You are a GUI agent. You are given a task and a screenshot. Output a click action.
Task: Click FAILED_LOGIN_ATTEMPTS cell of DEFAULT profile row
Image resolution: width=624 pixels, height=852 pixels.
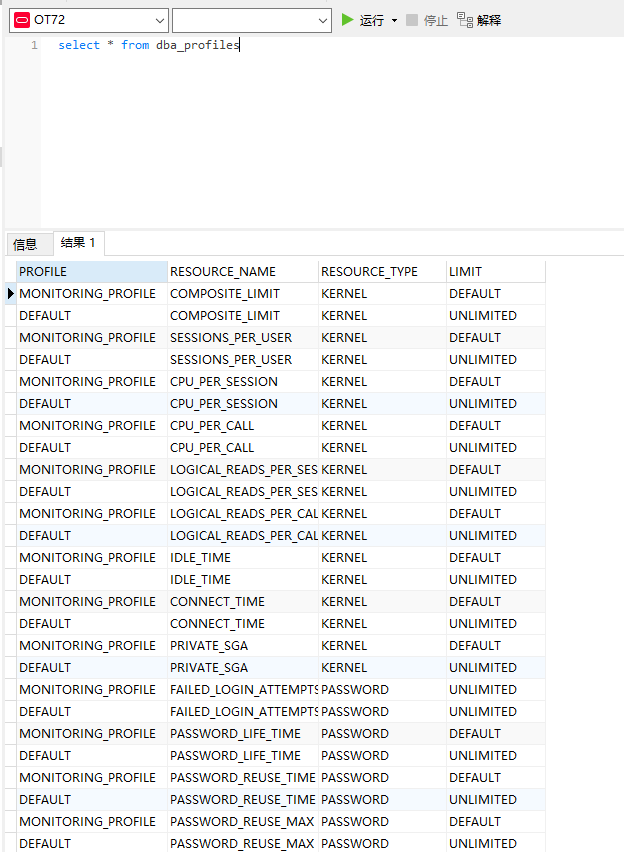tap(243, 712)
